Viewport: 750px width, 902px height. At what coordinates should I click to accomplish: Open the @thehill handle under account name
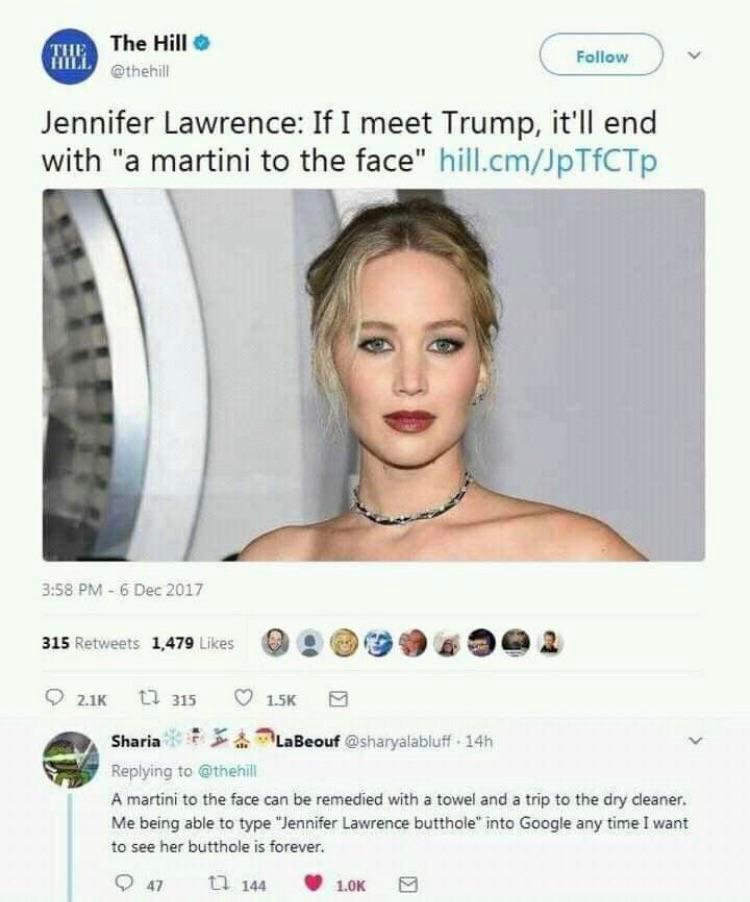point(140,71)
